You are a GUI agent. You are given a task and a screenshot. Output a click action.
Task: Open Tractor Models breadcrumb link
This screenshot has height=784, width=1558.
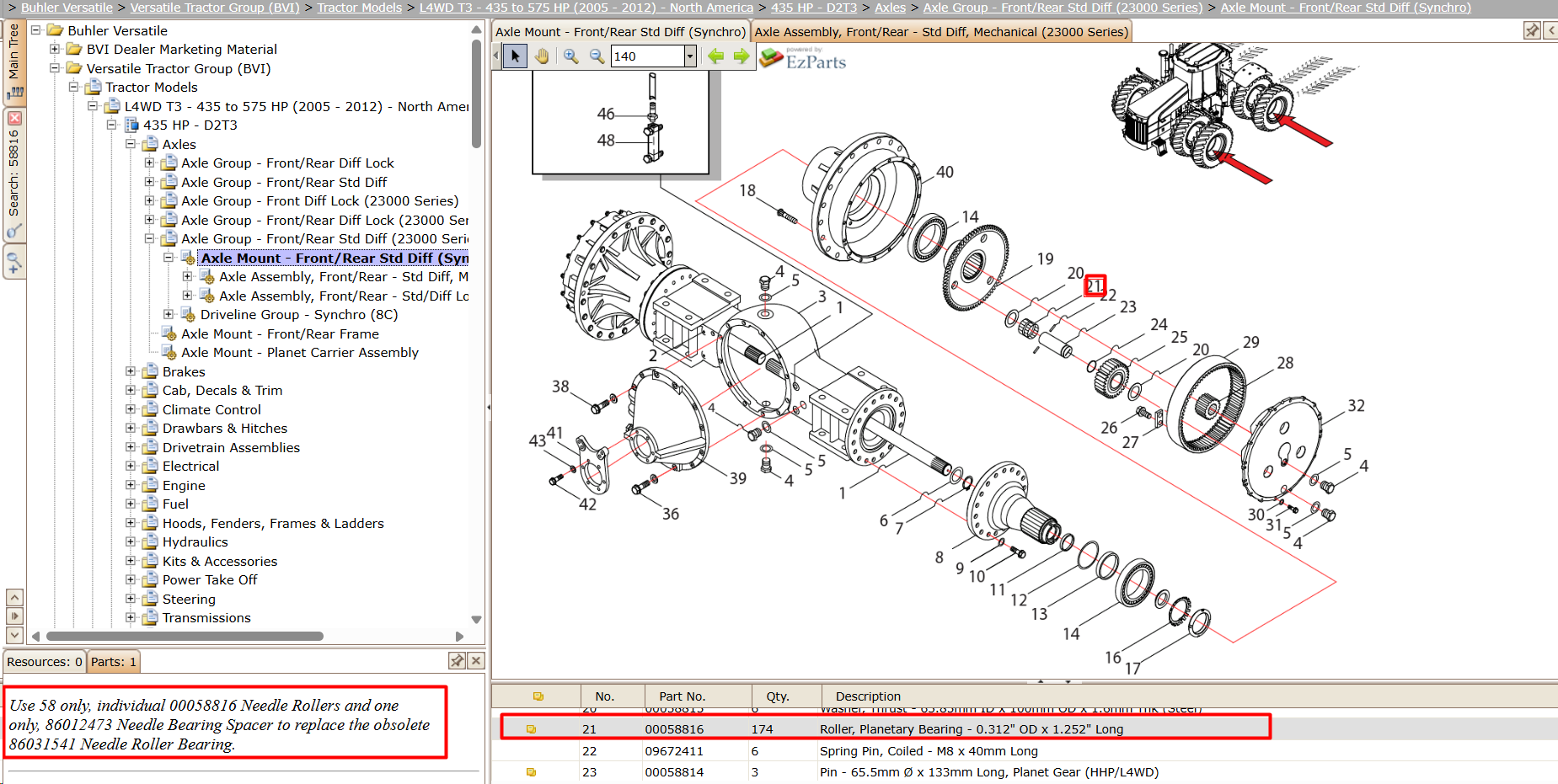tap(360, 8)
